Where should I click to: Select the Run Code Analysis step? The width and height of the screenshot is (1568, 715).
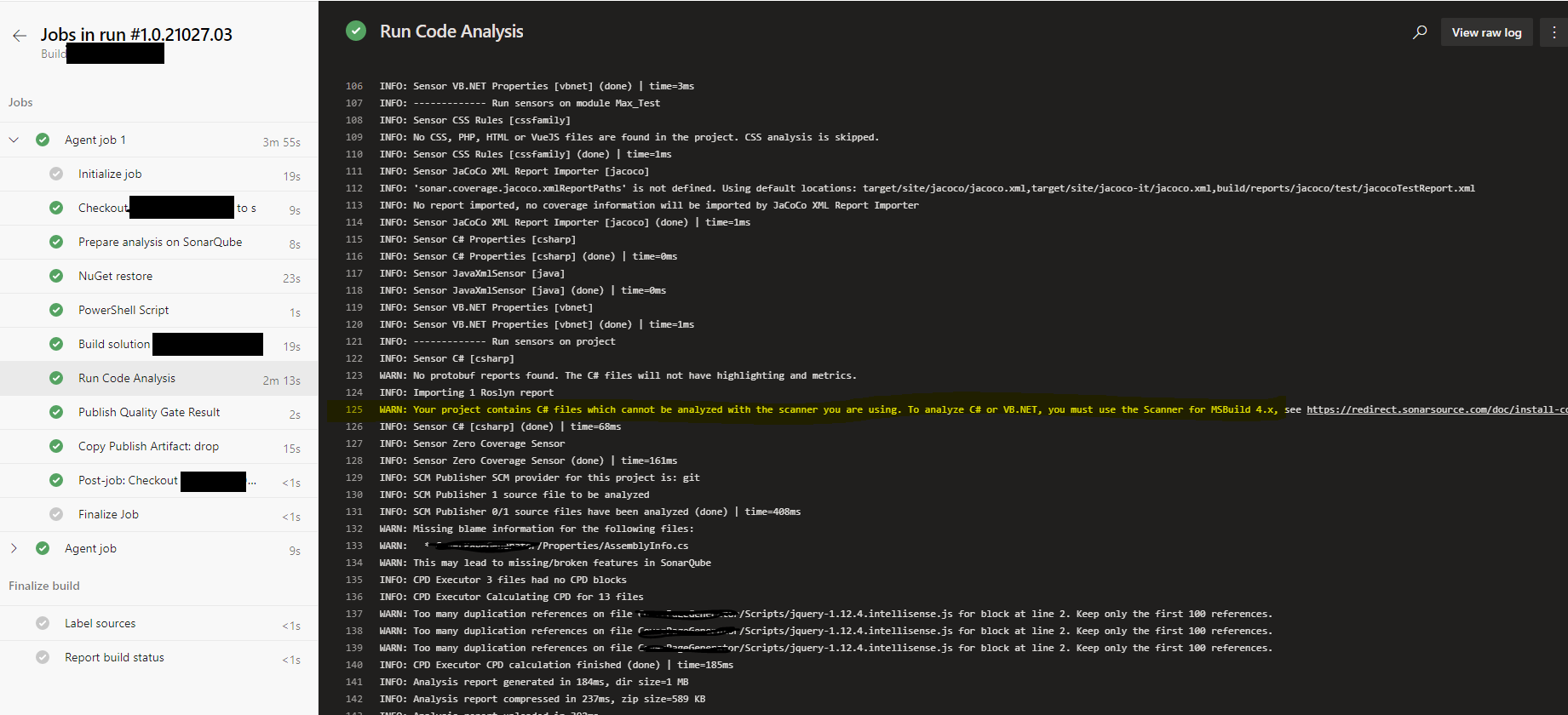[x=127, y=378]
